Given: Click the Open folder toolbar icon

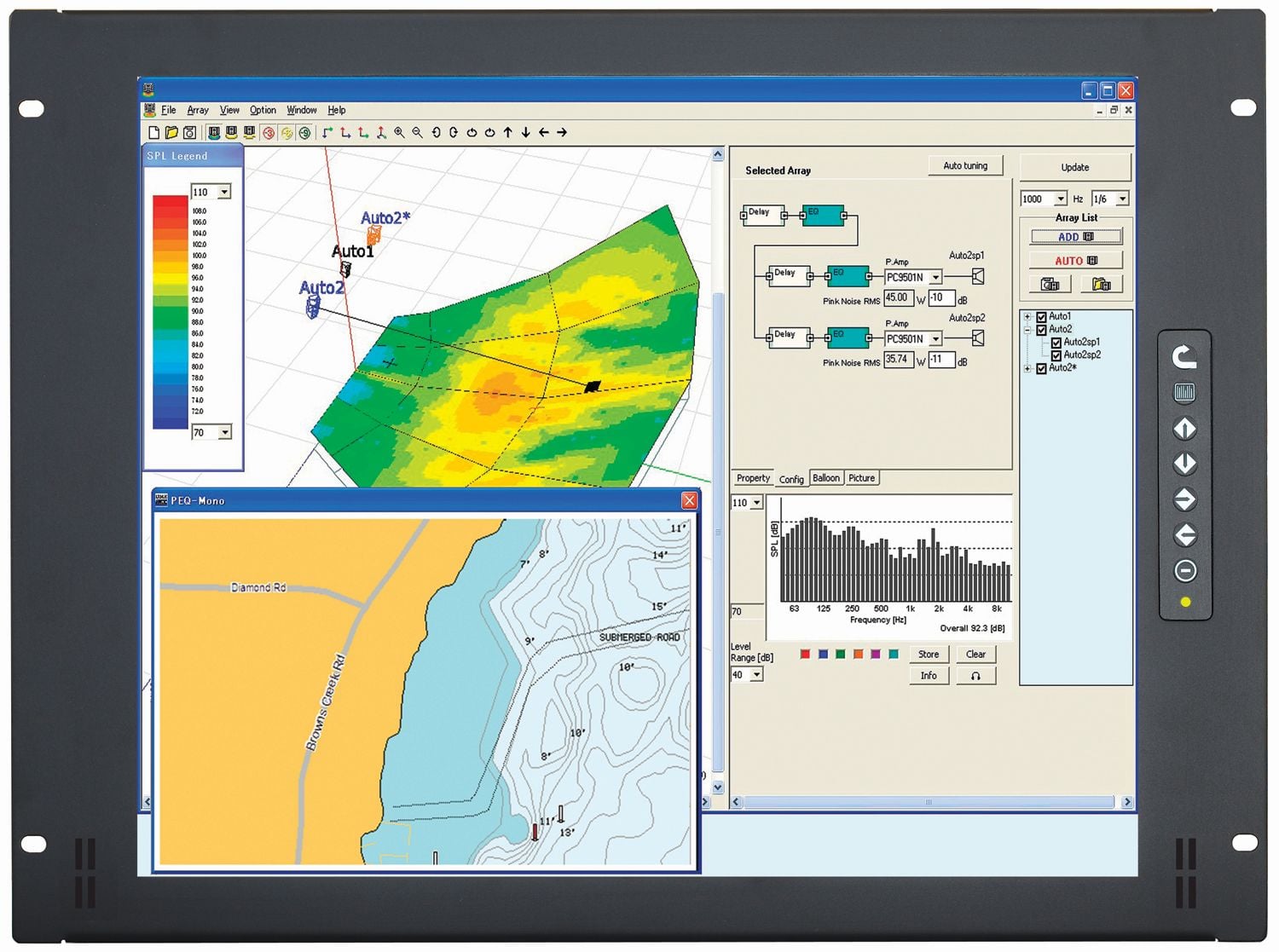Looking at the screenshot, I should 171,133.
